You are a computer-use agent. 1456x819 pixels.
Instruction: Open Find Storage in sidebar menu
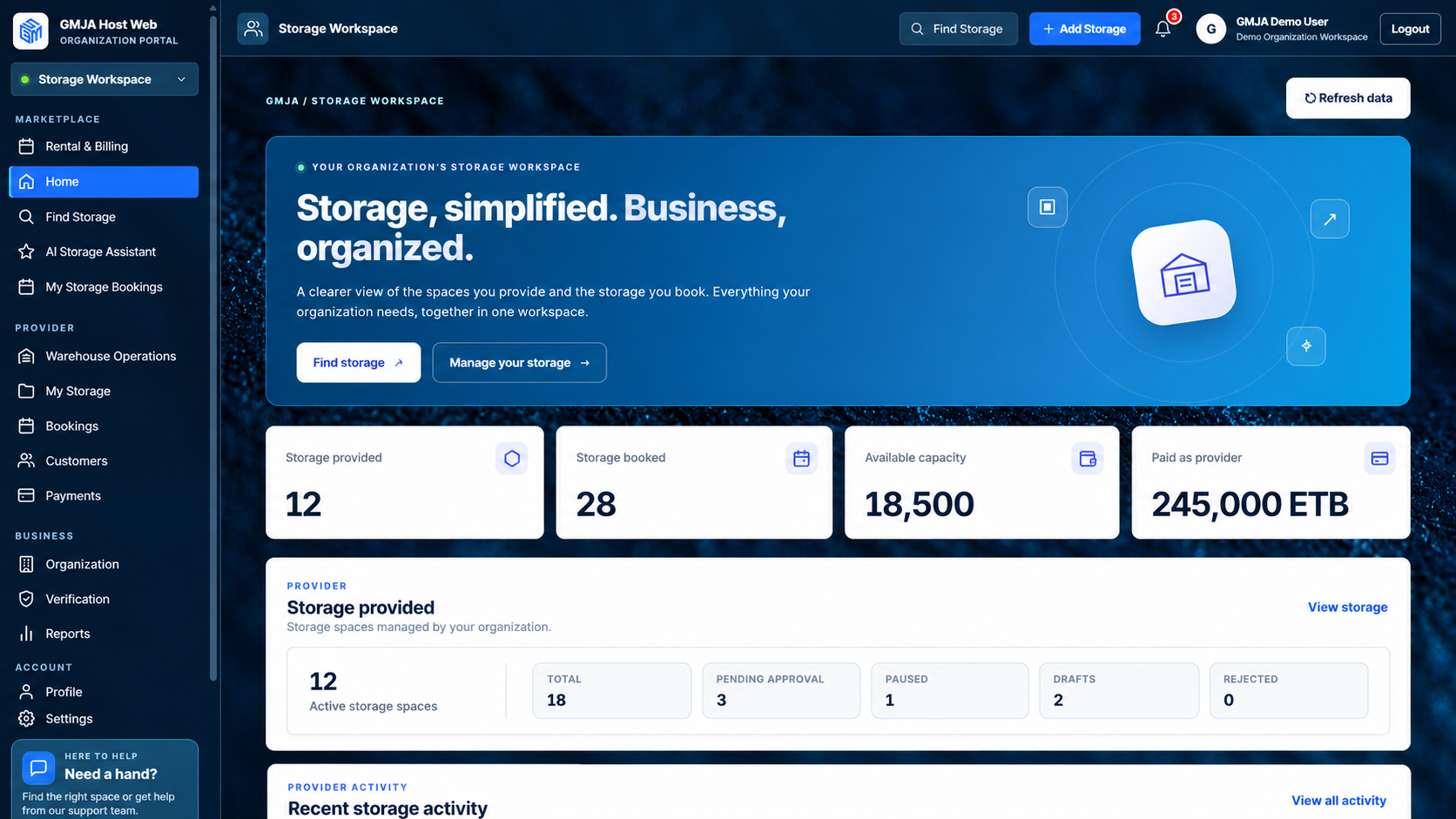[x=104, y=217]
